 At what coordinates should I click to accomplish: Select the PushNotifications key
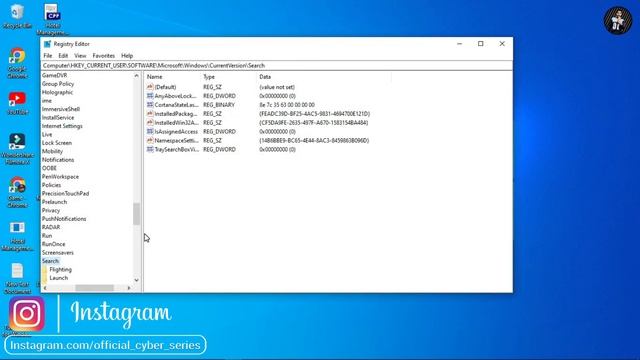point(64,219)
